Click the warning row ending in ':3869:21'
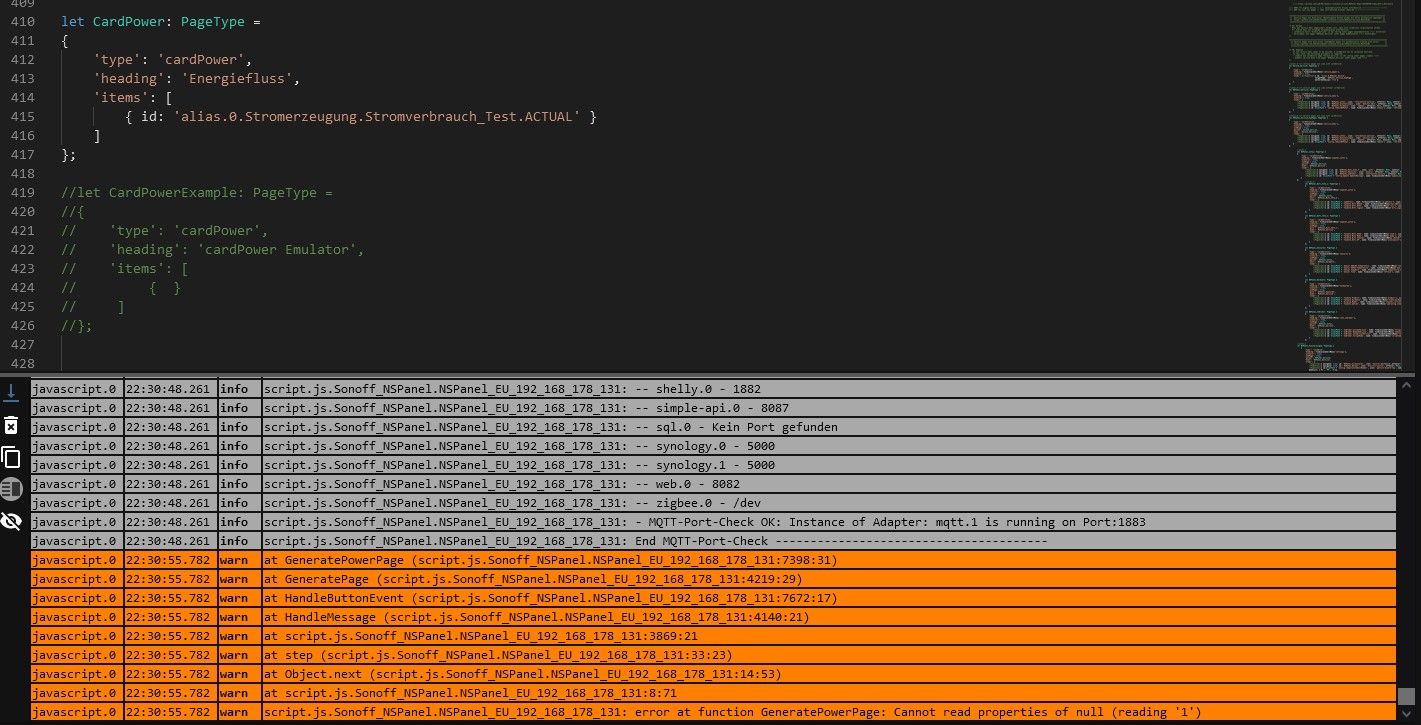 [x=713, y=635]
